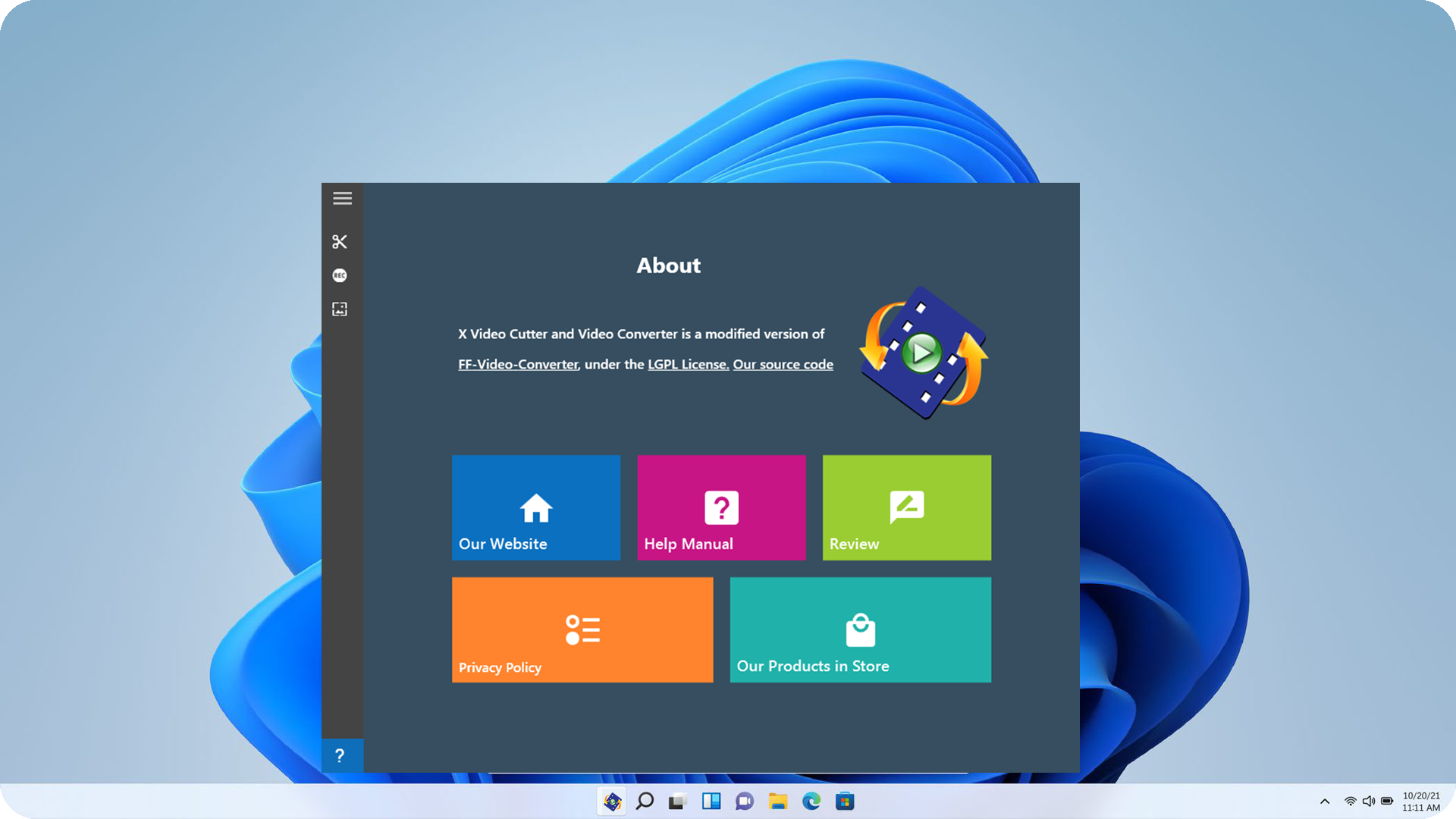Launch Microsoft Edge from taskbar
Screen dimensions: 1456x819
tap(811, 802)
